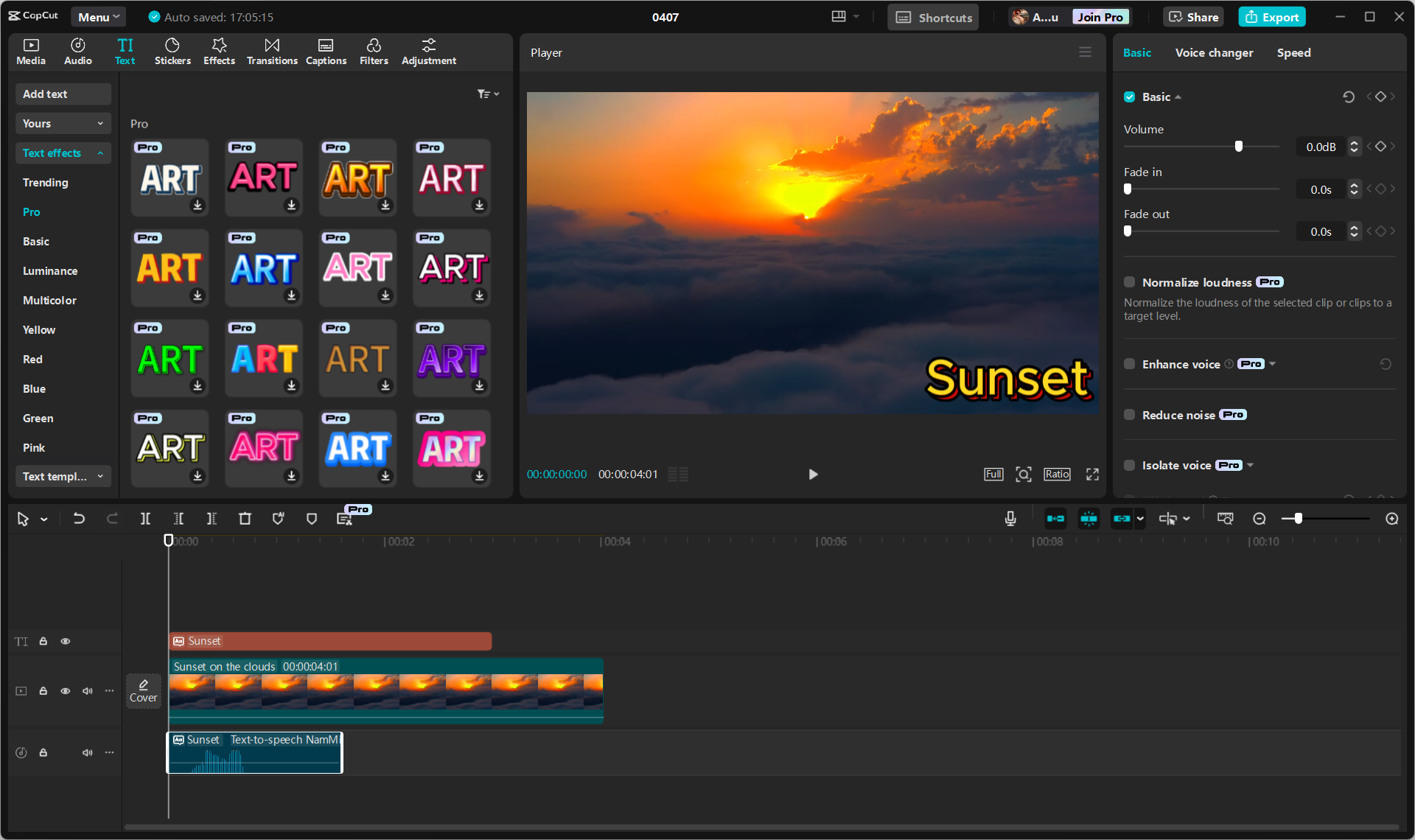Open the Menu dropdown at top left

pos(98,16)
